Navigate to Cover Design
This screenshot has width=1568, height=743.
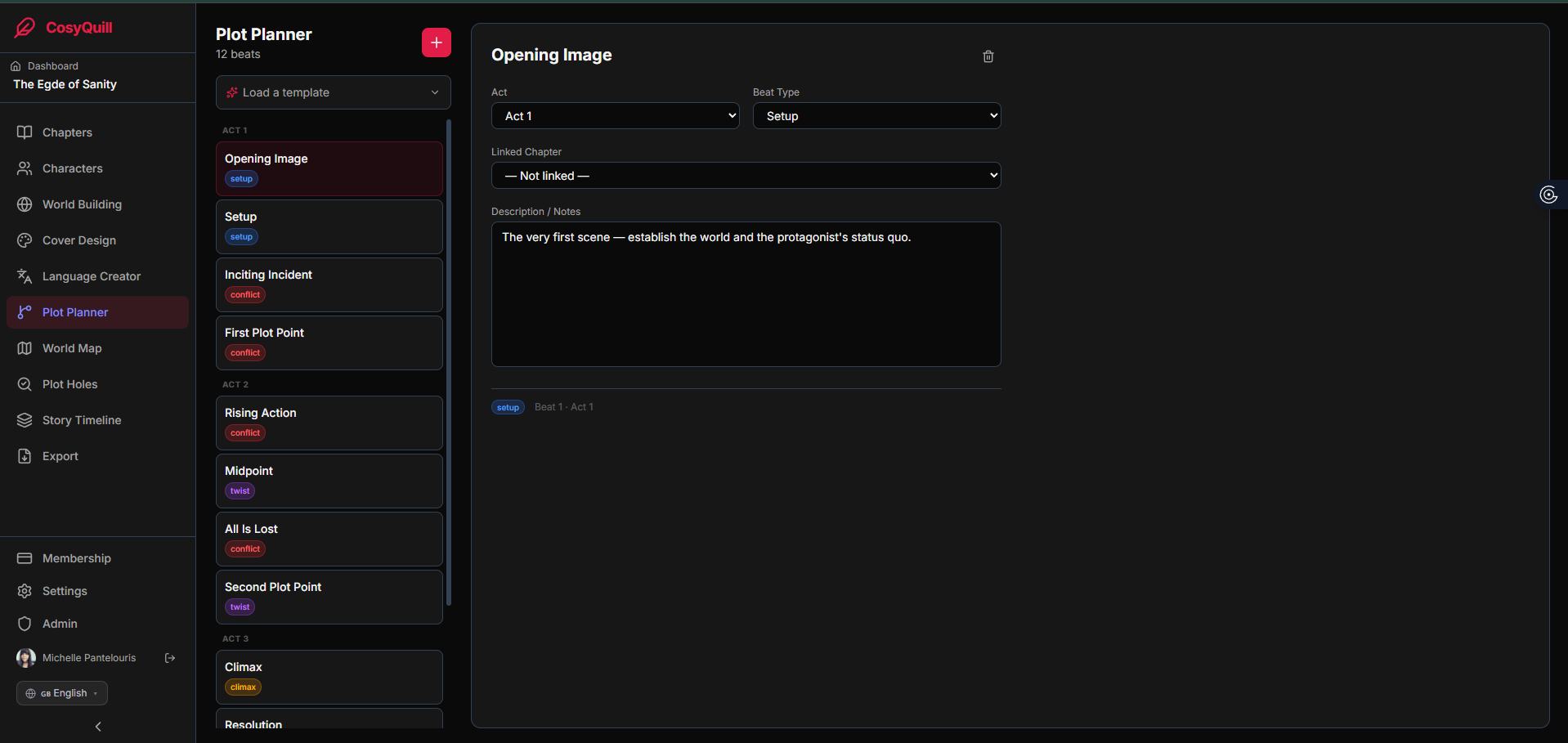click(98, 240)
